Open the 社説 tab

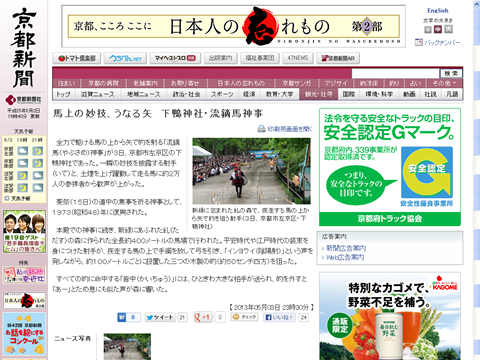(x=431, y=94)
